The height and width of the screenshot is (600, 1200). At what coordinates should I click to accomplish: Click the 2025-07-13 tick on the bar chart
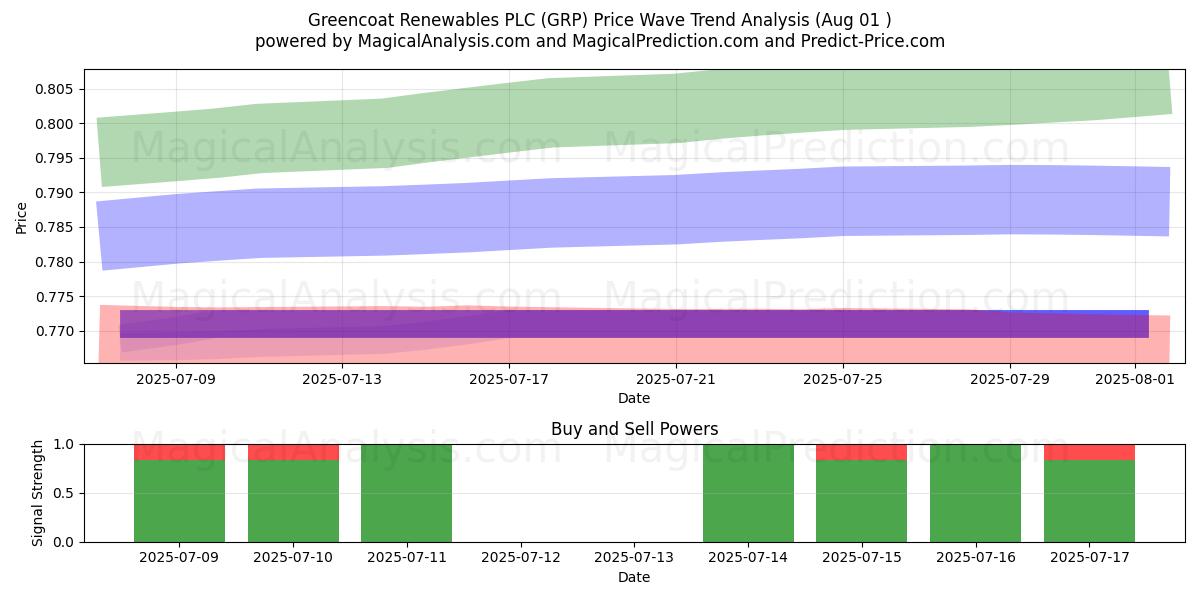click(x=634, y=558)
